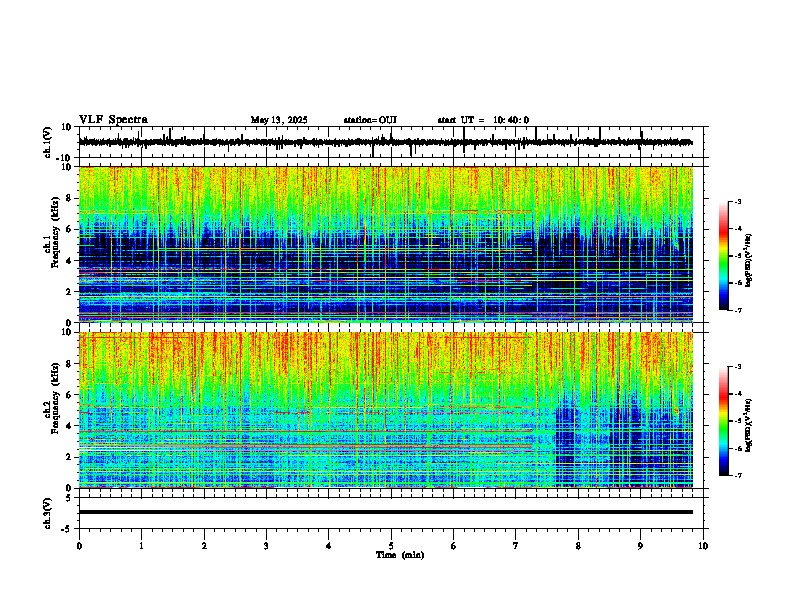Click the 'May 13, 2025' date label

(279, 120)
